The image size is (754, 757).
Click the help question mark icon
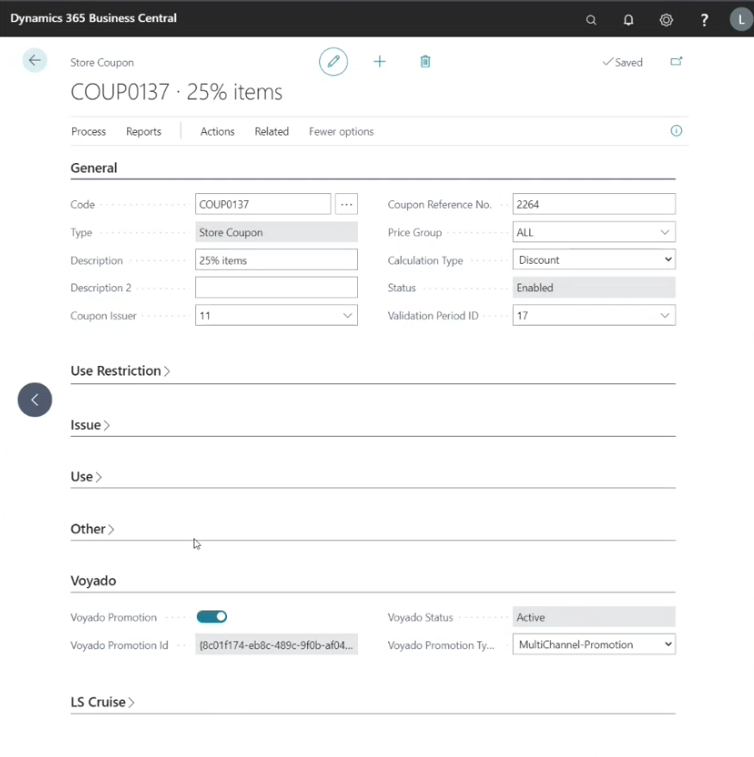(704, 20)
